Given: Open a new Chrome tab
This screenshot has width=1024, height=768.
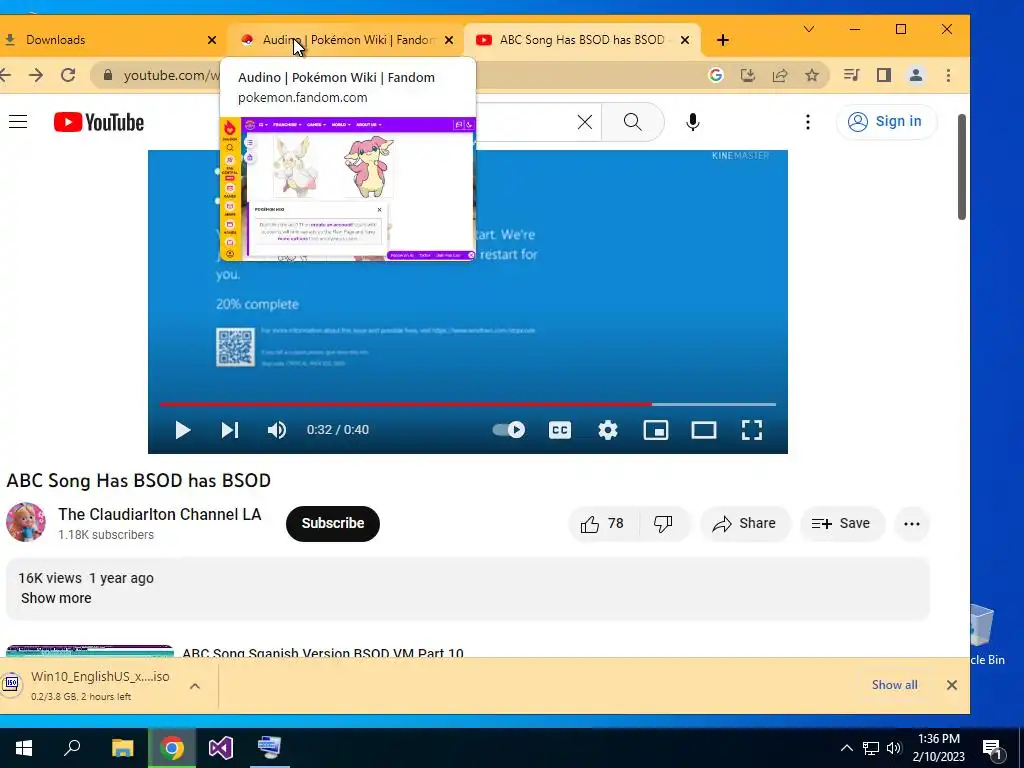Looking at the screenshot, I should tap(722, 40).
